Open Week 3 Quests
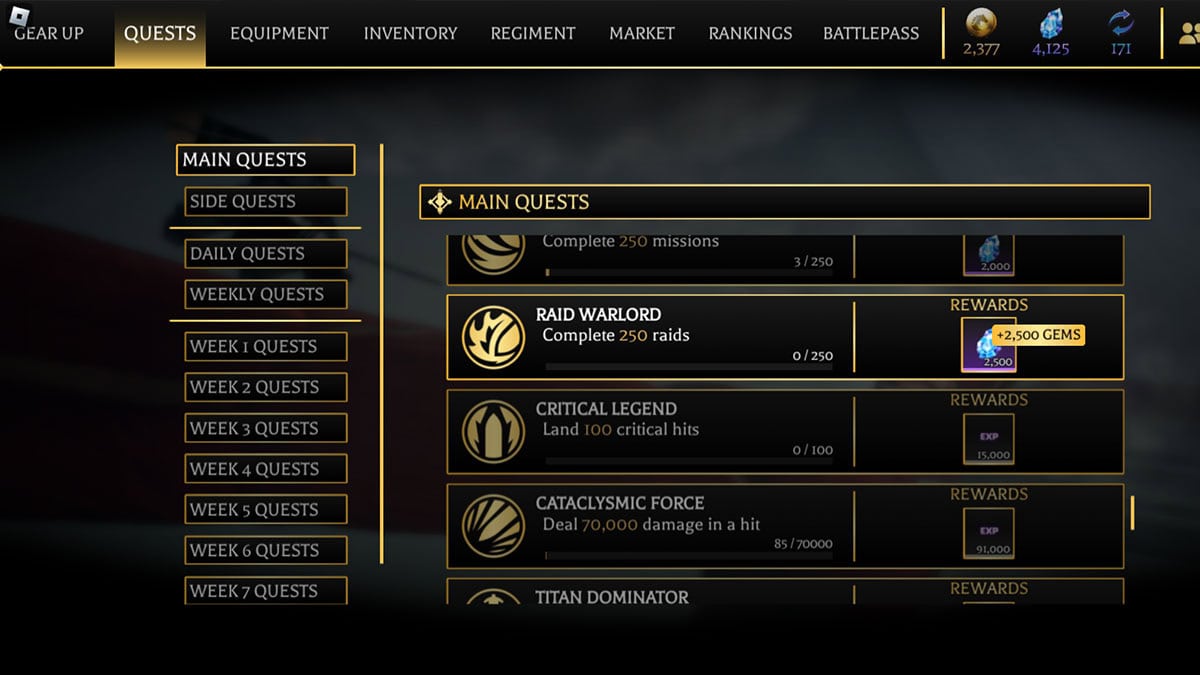1200x675 pixels. point(266,428)
